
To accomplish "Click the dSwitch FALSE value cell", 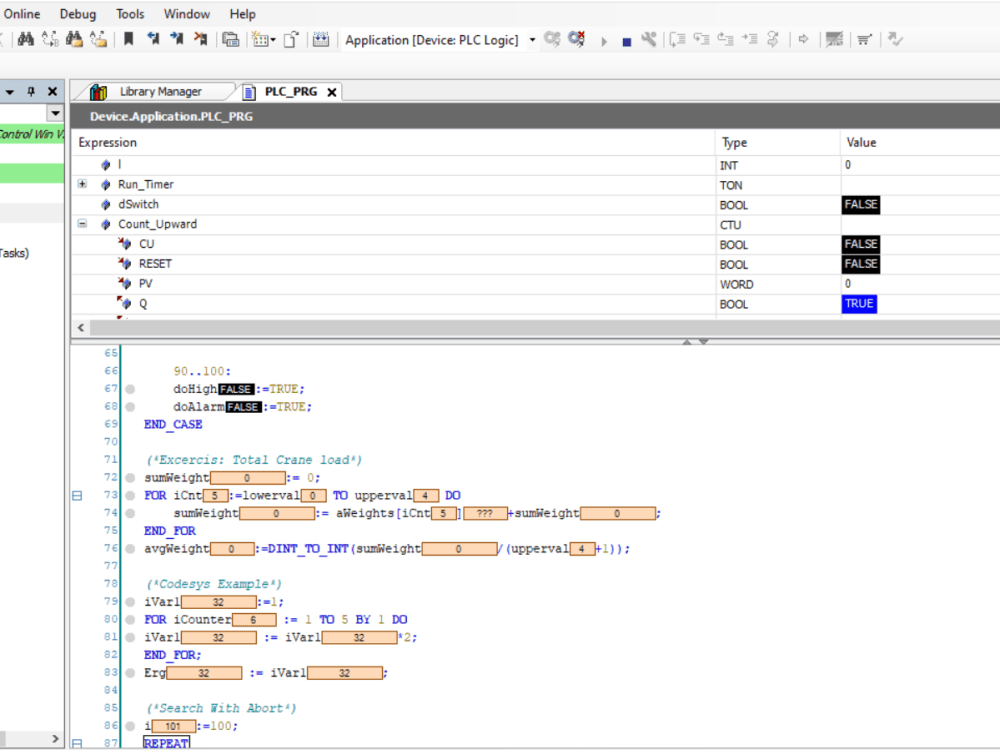I will (861, 204).
